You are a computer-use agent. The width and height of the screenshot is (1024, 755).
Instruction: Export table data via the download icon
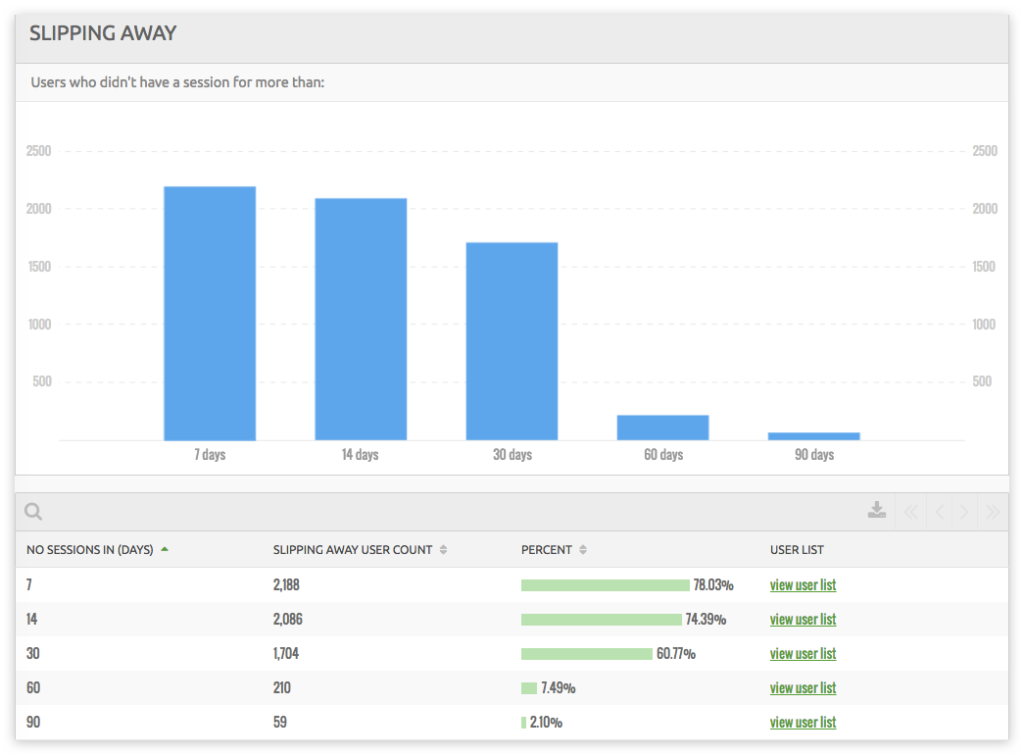[876, 510]
